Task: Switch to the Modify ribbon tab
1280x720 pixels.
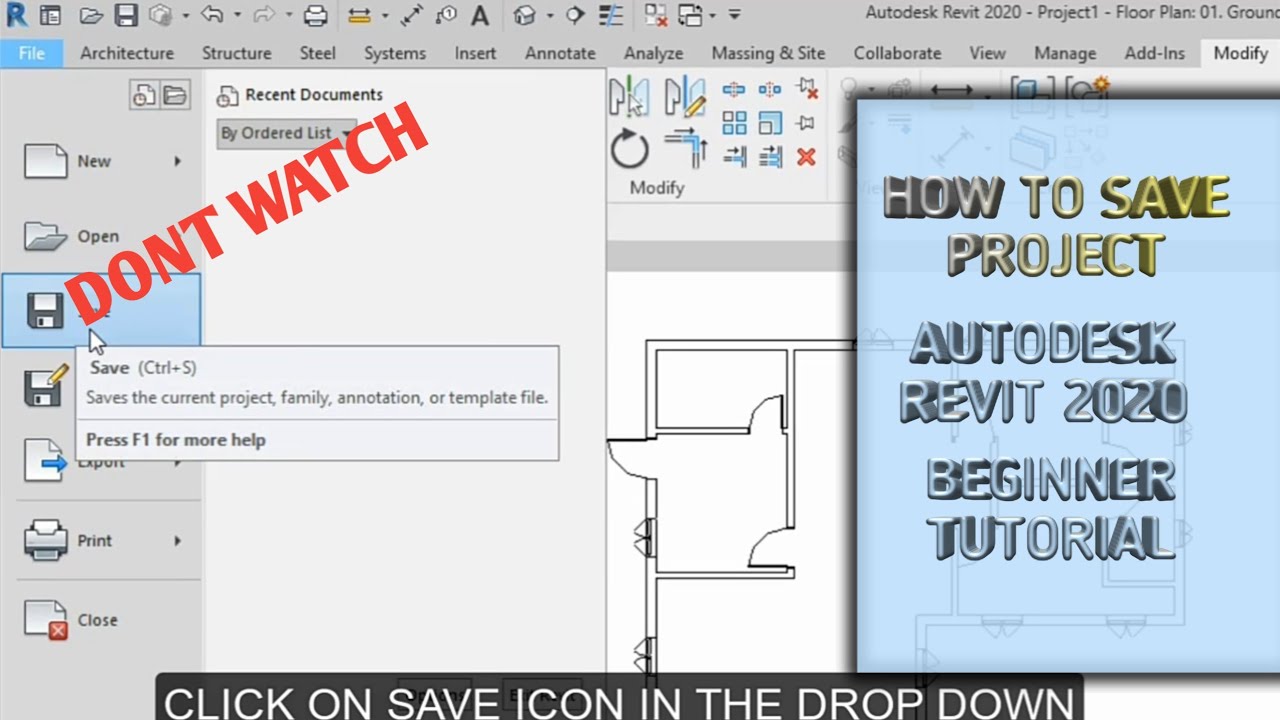Action: [1240, 53]
